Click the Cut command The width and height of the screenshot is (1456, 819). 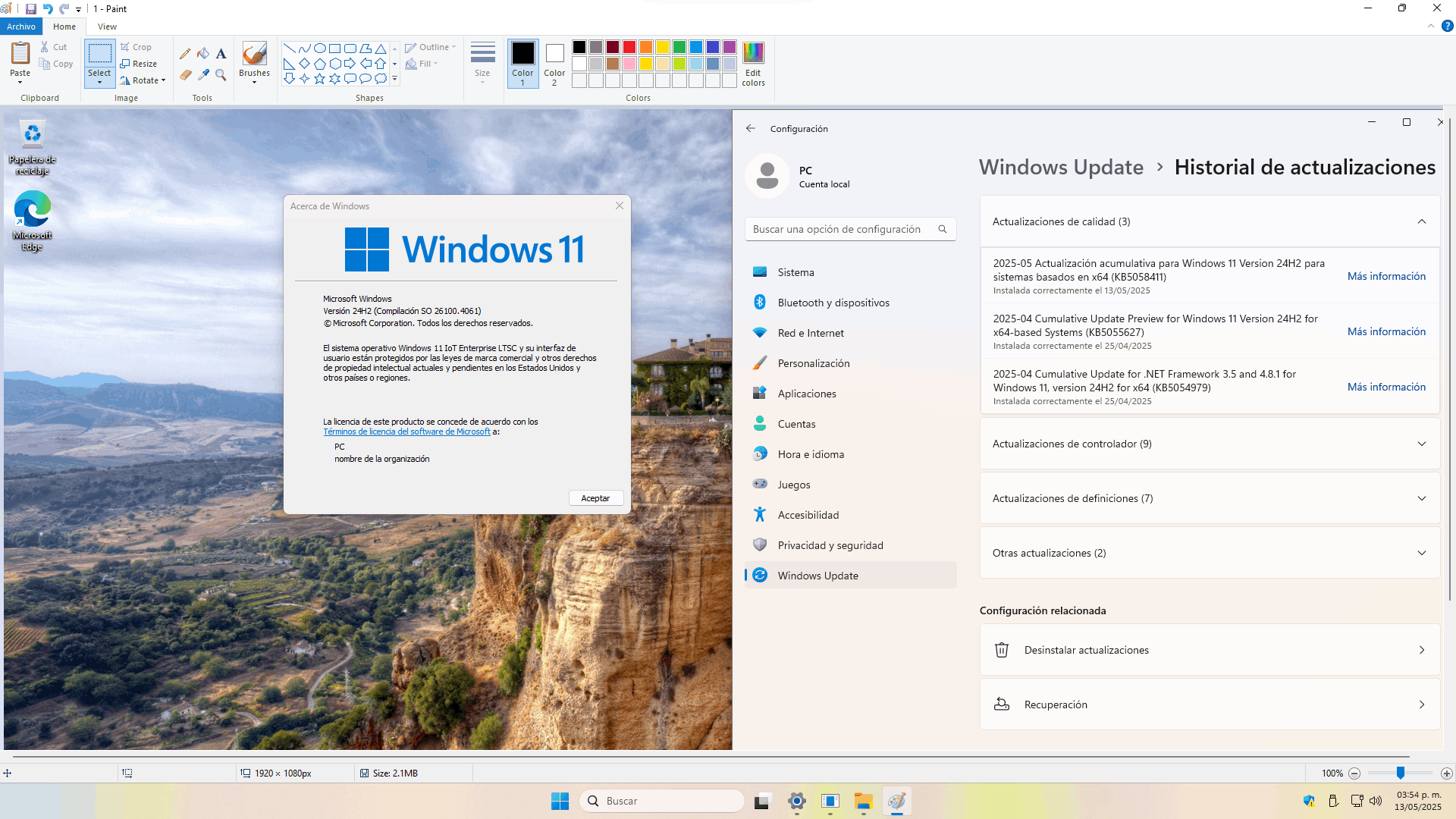54,47
